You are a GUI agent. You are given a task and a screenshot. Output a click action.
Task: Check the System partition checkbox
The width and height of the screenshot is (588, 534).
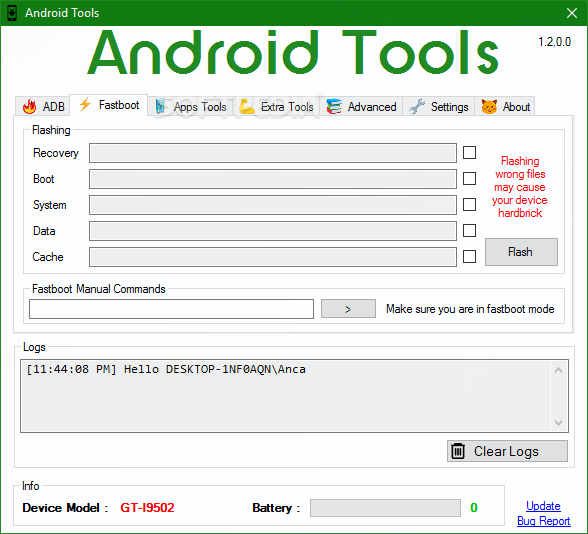(469, 205)
